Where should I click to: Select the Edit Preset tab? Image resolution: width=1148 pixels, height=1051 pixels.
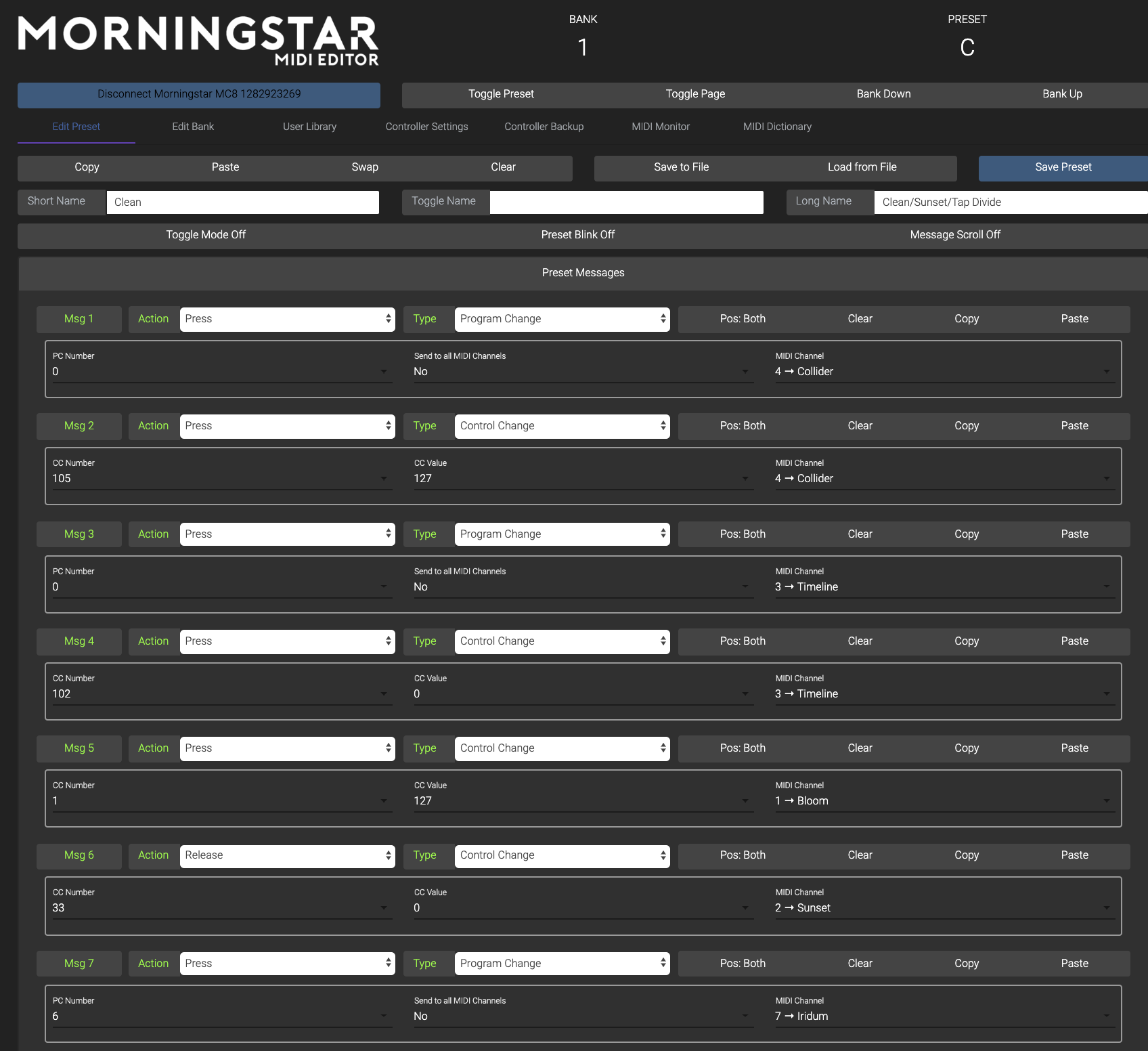coord(76,127)
